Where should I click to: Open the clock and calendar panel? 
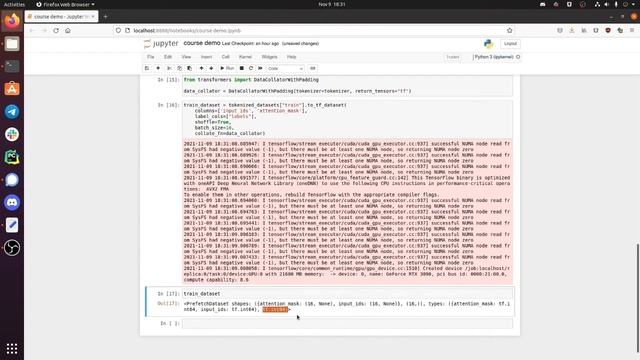pos(332,4)
